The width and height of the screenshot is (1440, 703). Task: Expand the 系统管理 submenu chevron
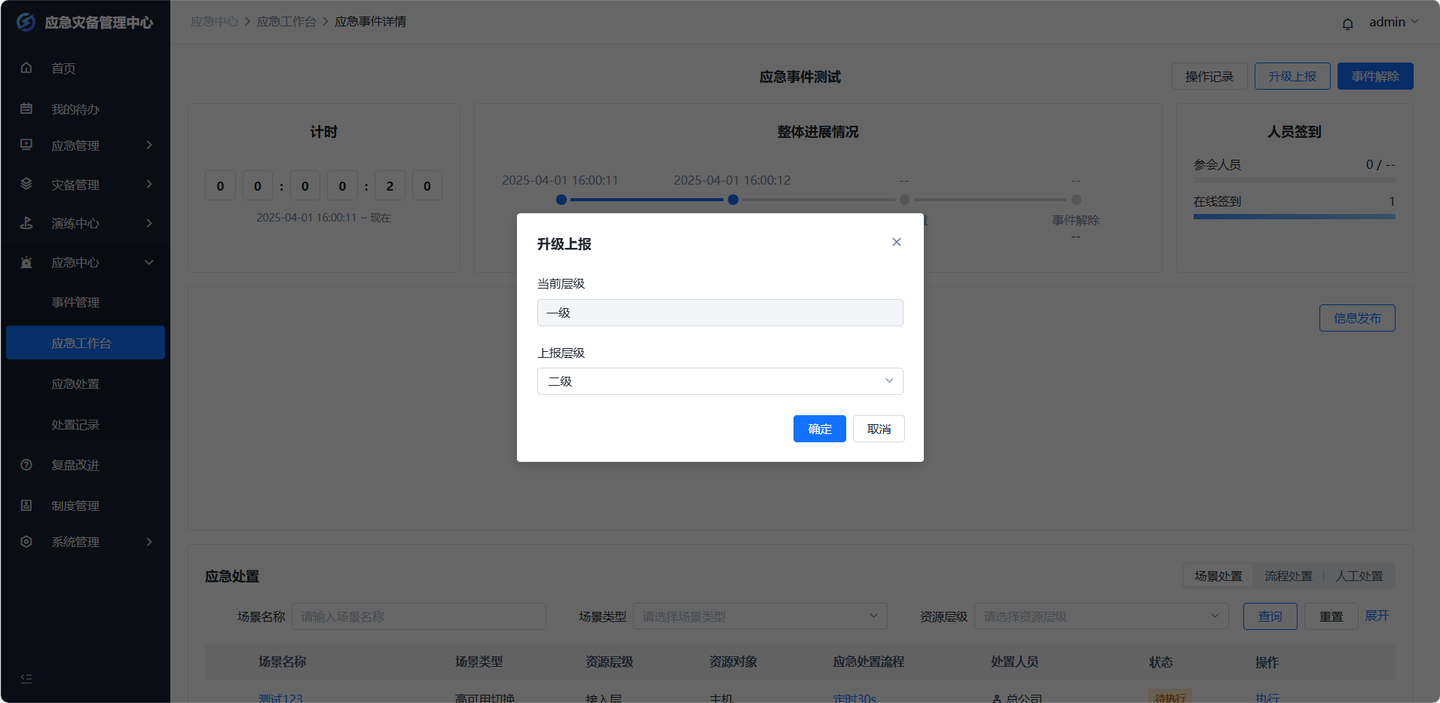[x=149, y=542]
